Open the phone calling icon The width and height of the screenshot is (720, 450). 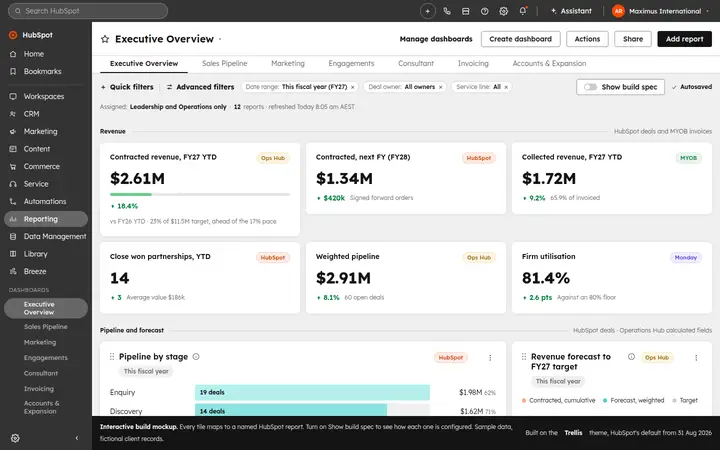click(447, 11)
